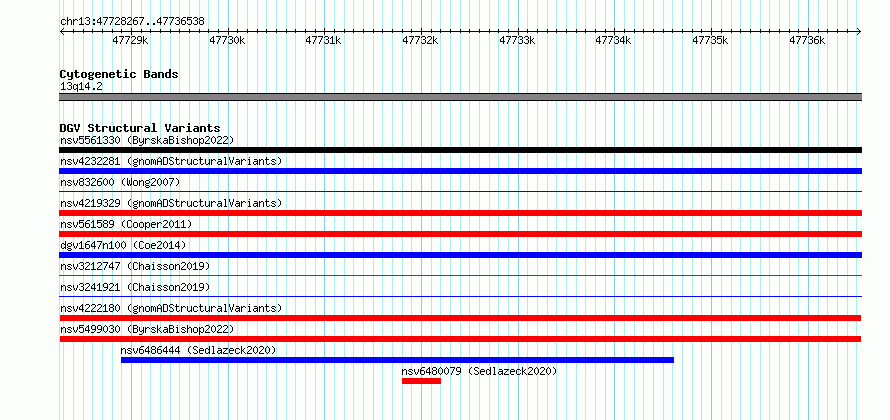
Task: Open the nsv3241921 (Chaisson2019) variant label
Action: point(135,287)
